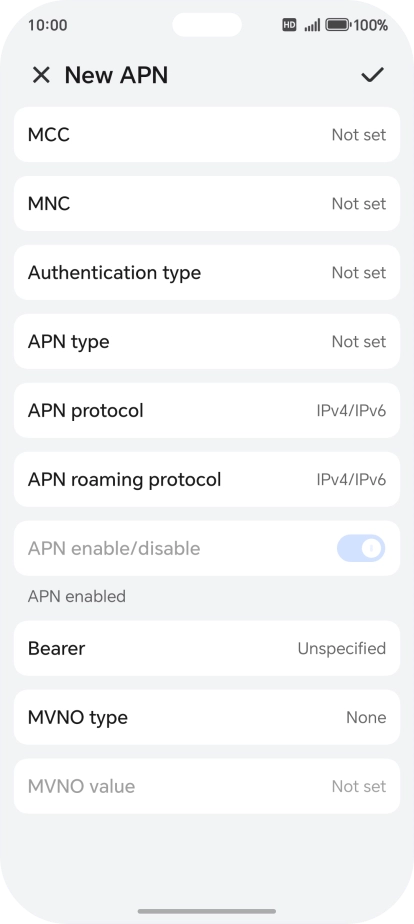414x924 pixels.
Task: Open the Authentication type selector
Action: [x=207, y=272]
